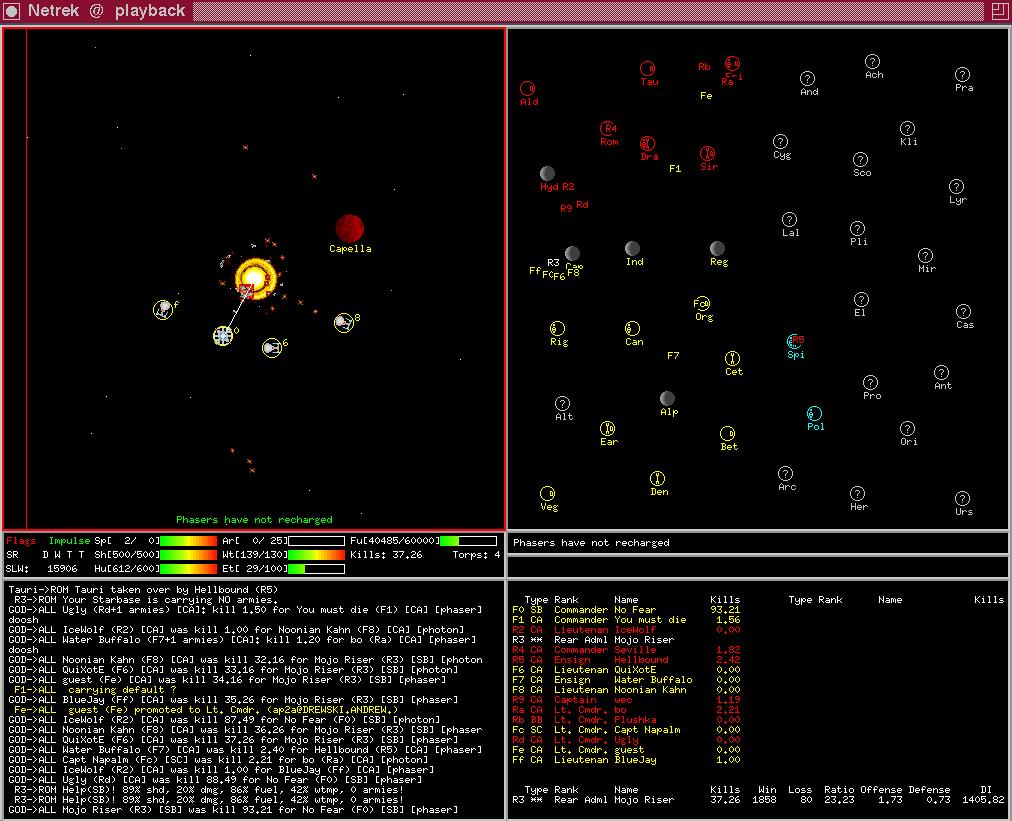This screenshot has width=1012, height=821.
Task: Click the fuel level bar in dashboard
Action: pyautogui.click(x=469, y=540)
